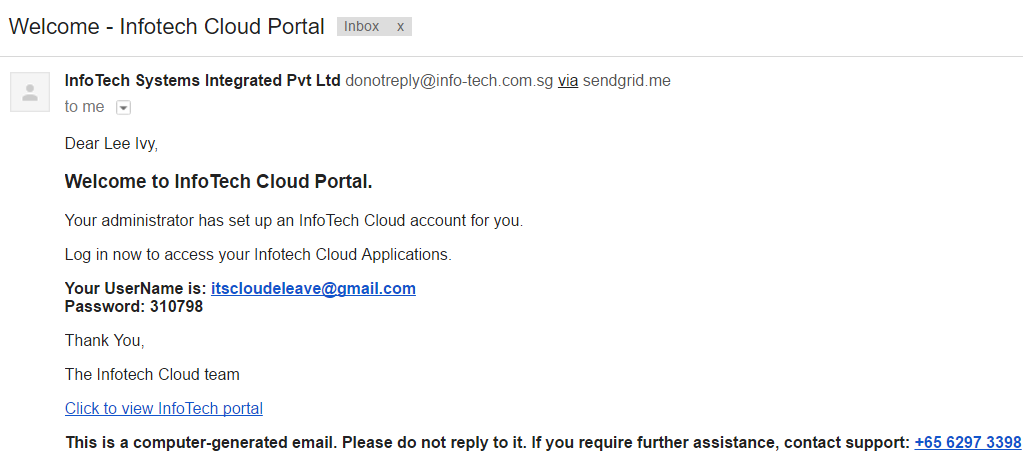Click the 'Your UserName is:' label
This screenshot has height=472, width=1023.
(x=135, y=289)
